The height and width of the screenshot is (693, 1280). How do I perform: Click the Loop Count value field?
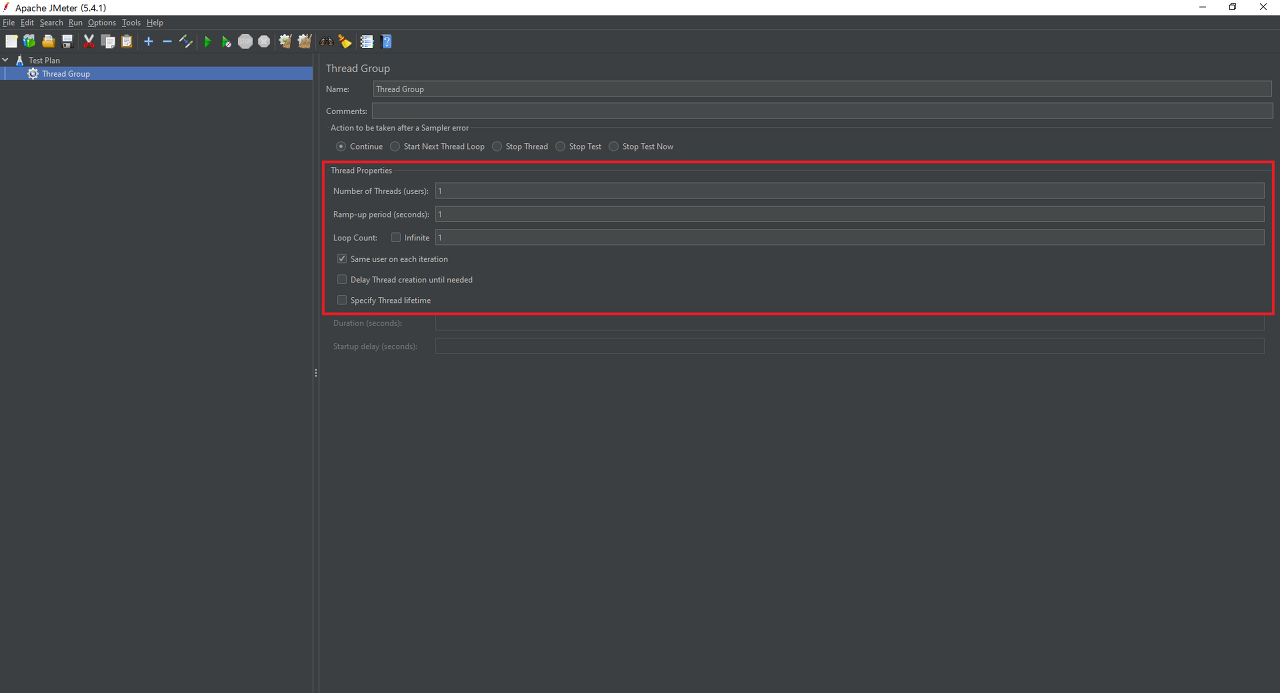[x=849, y=237]
